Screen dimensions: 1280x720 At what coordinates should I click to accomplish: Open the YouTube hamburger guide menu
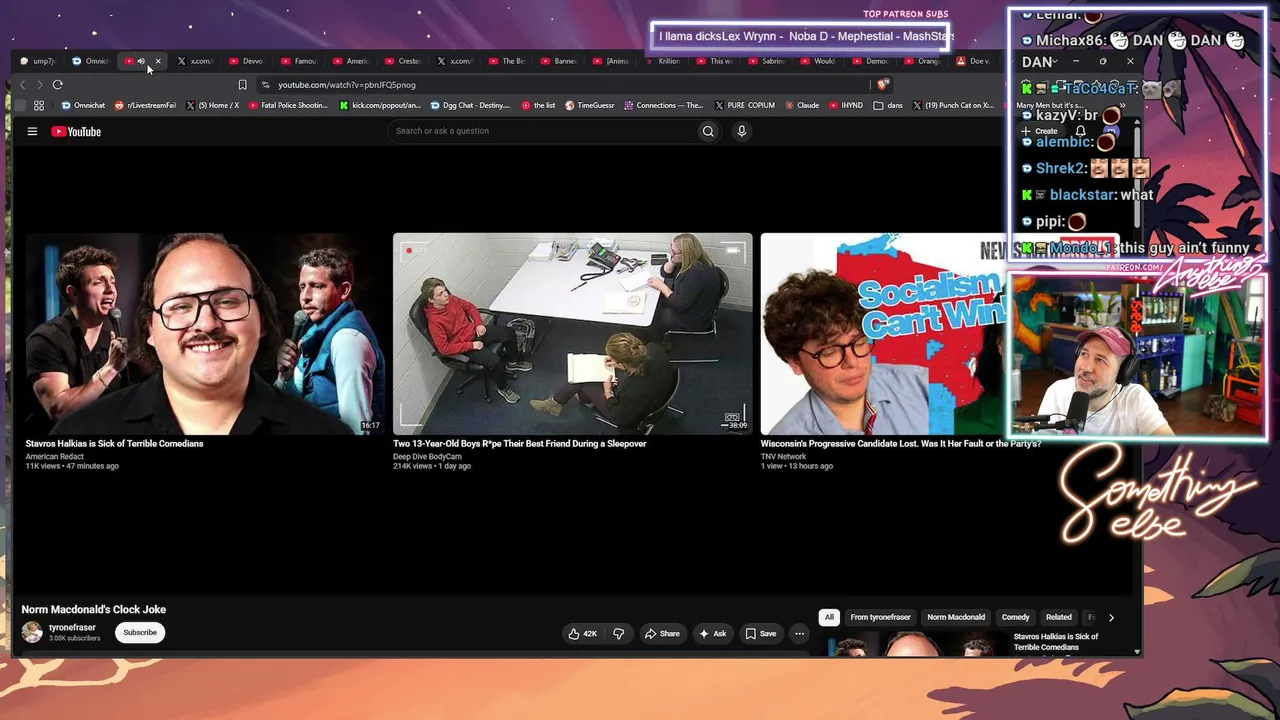32,131
